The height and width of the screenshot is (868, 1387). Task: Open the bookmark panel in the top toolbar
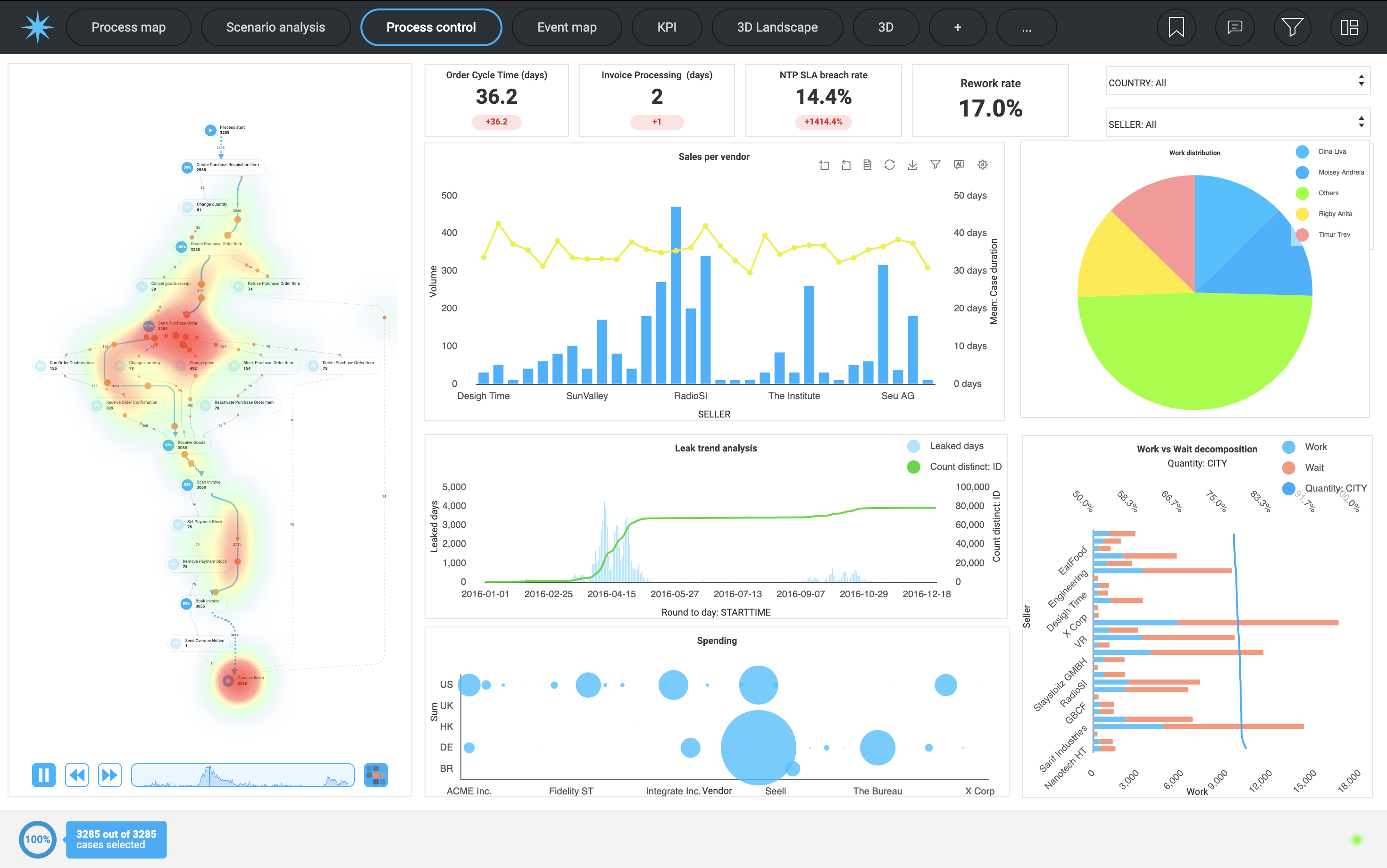click(x=1176, y=27)
